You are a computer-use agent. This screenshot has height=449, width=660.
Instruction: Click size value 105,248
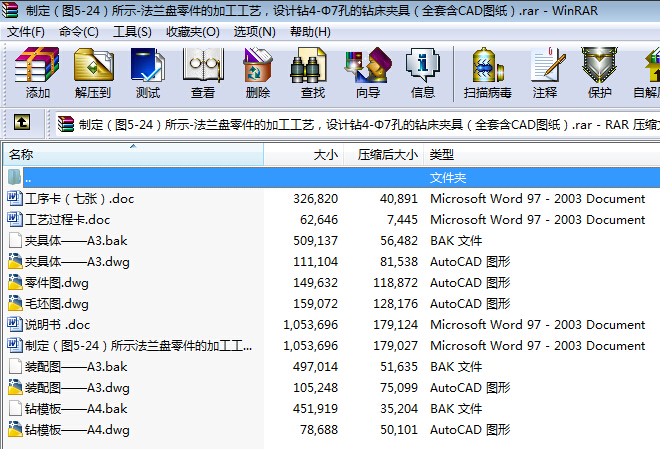click(x=316, y=388)
